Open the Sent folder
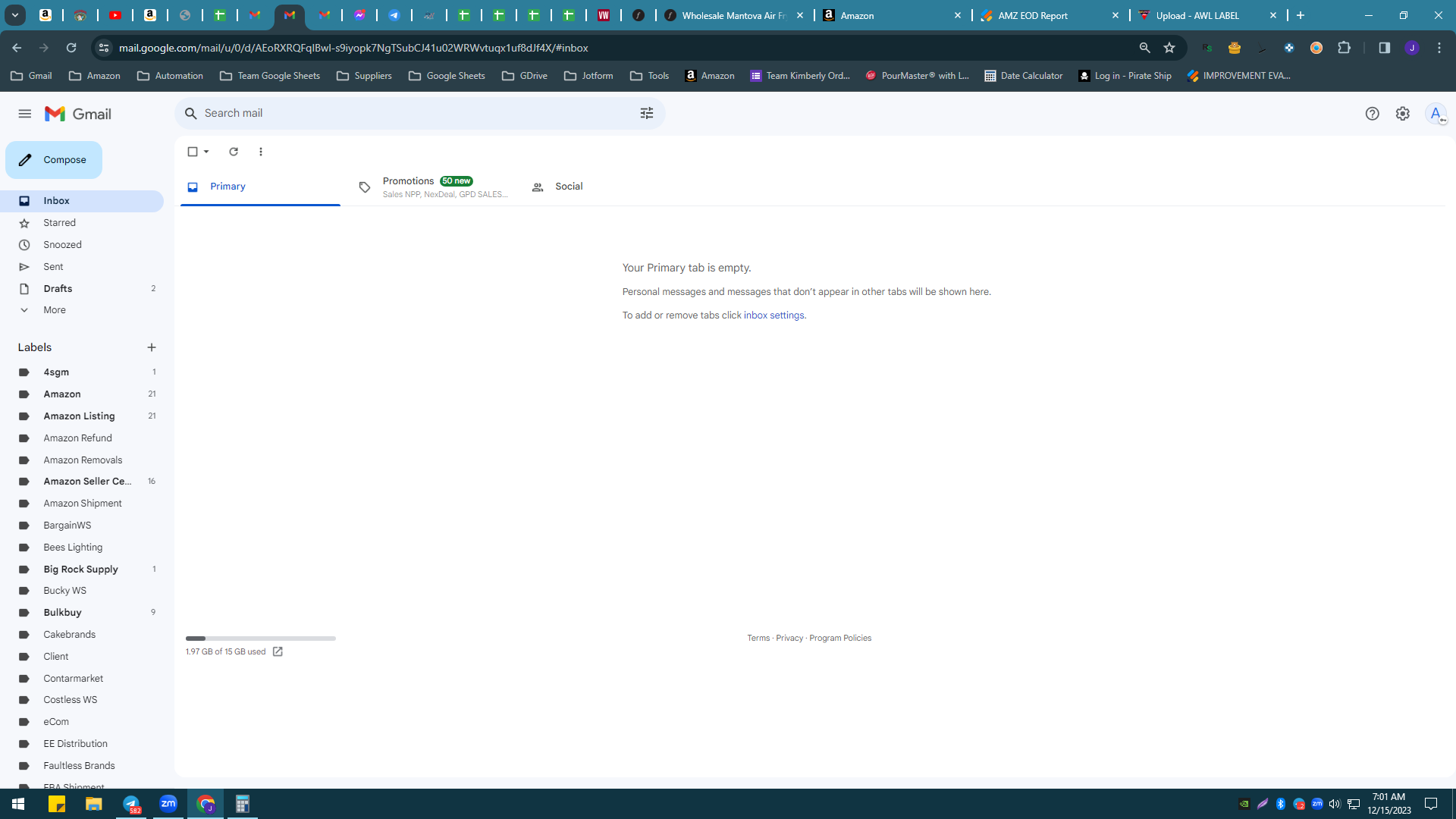Image resolution: width=1456 pixels, height=819 pixels. (x=82, y=267)
